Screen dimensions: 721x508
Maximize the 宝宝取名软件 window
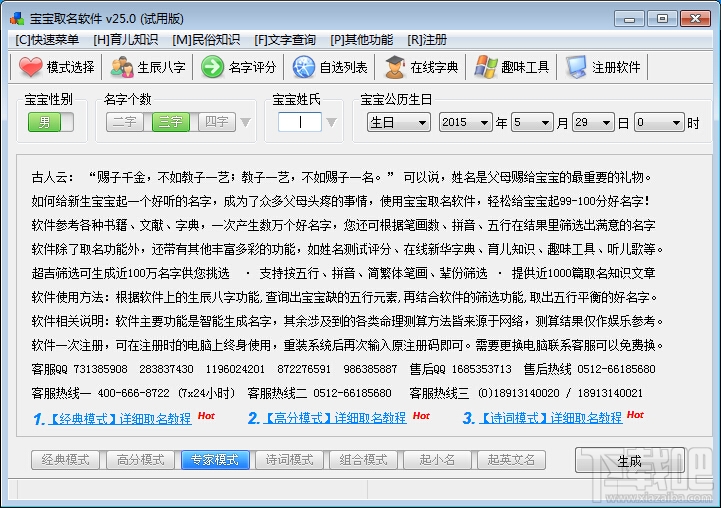[662, 19]
